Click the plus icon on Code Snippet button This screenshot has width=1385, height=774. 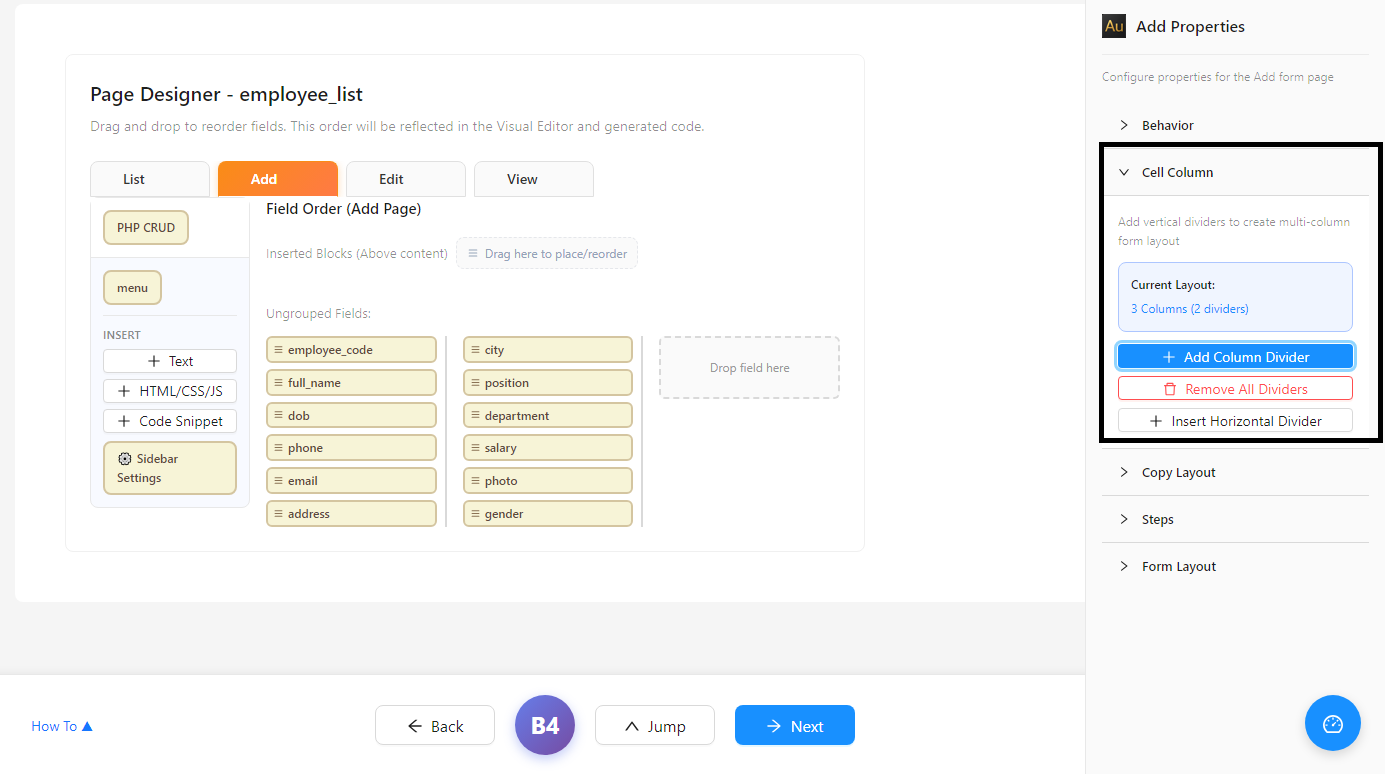click(124, 421)
